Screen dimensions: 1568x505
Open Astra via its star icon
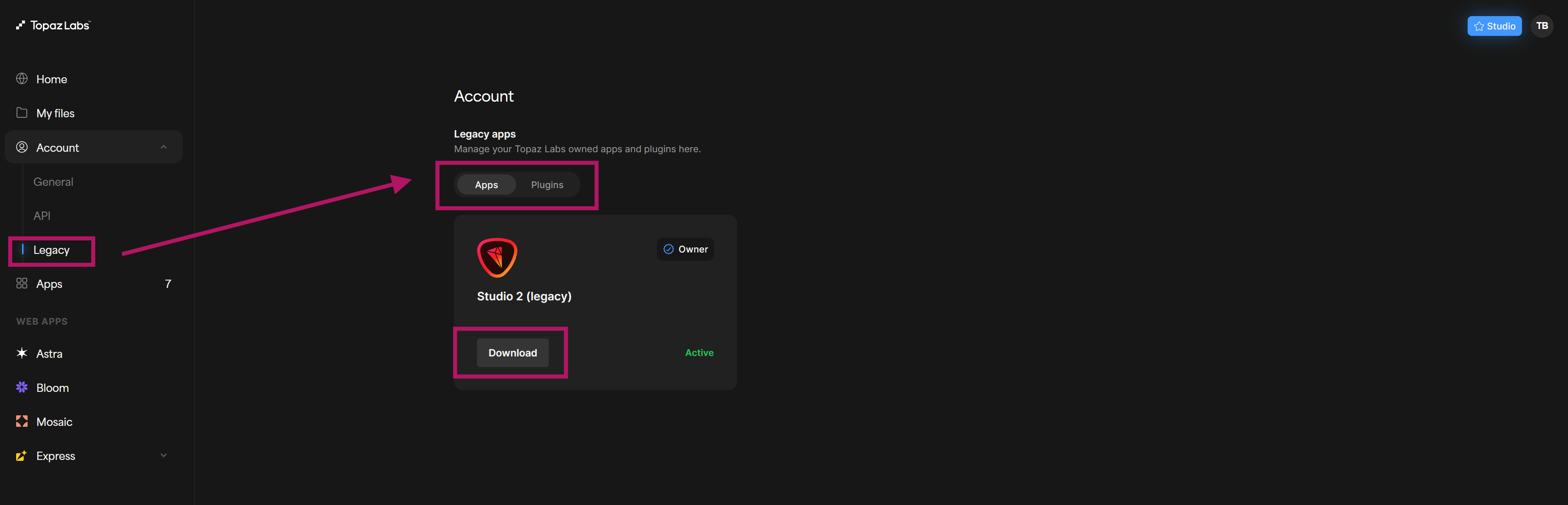click(22, 354)
